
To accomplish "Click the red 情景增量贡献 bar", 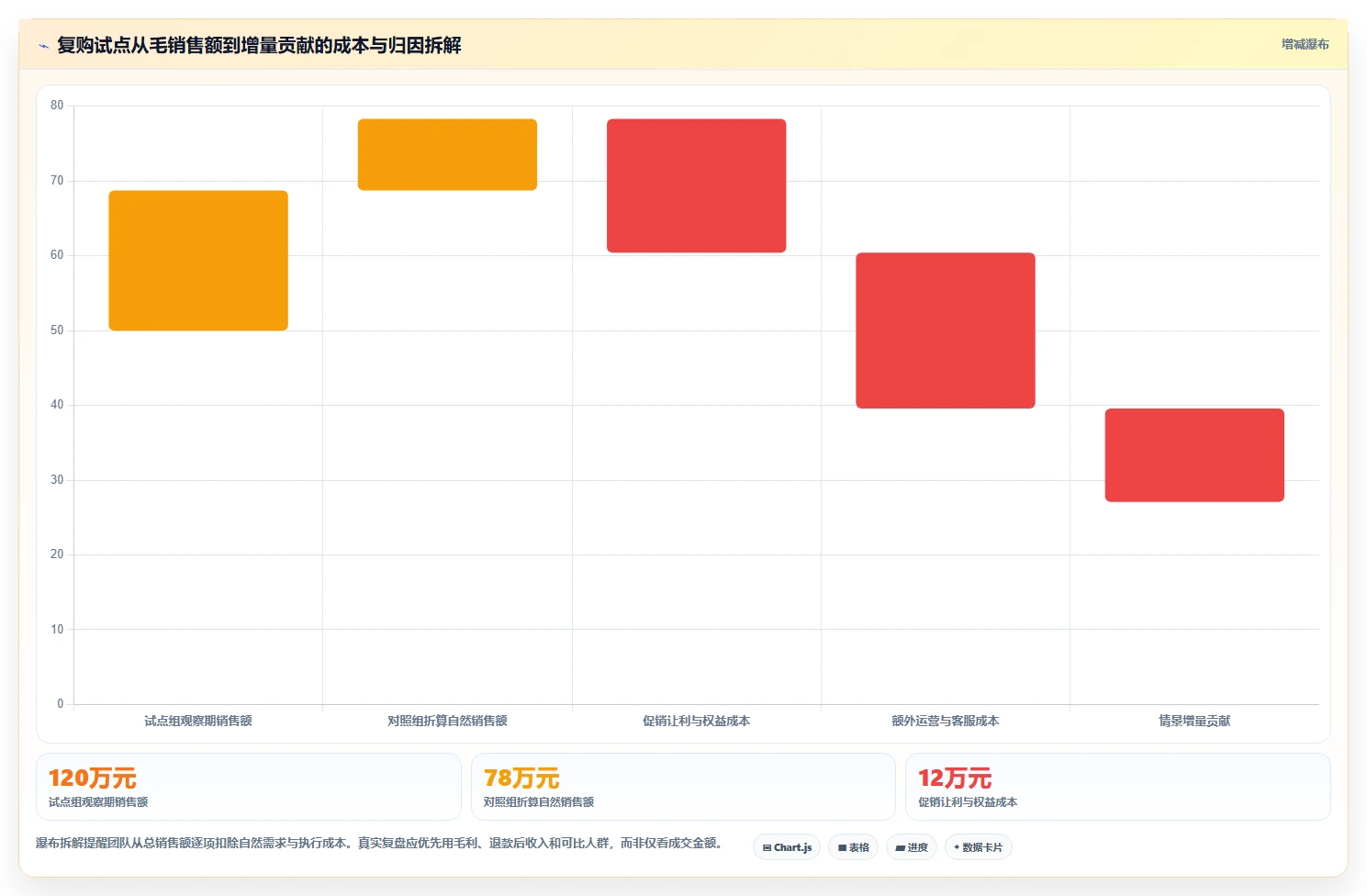I will (x=1194, y=455).
